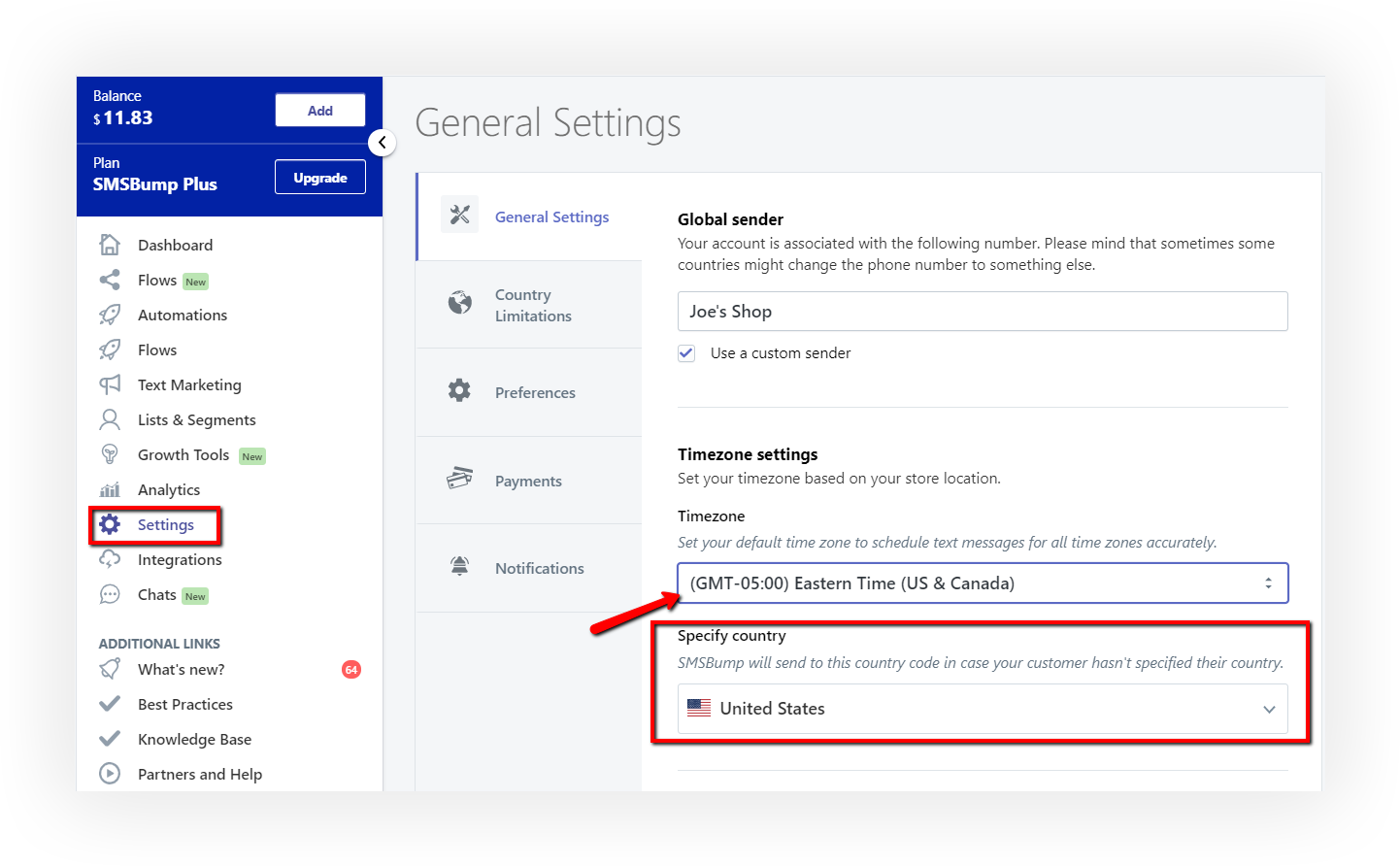
Task: Click the gear icon beside Preferences
Action: 459,391
